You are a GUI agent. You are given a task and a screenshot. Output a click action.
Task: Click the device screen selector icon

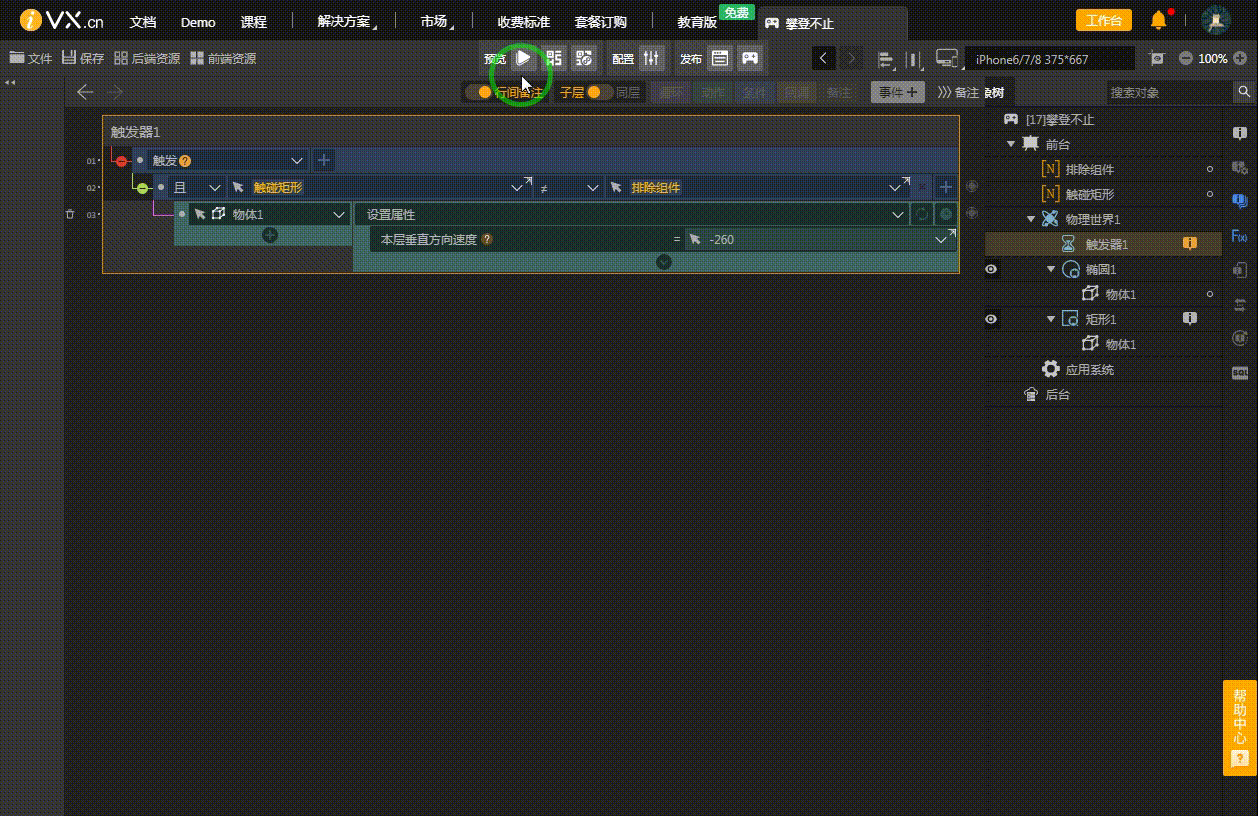coord(946,58)
